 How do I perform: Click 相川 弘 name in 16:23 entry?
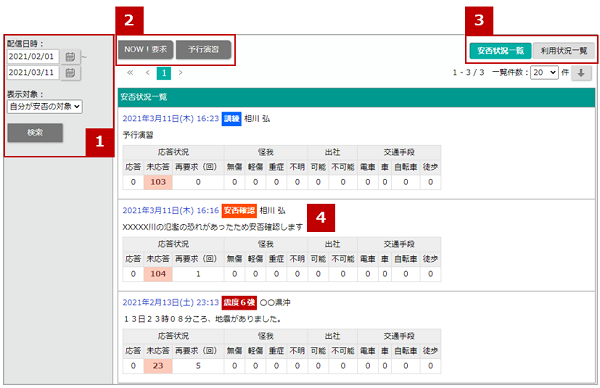click(257, 119)
